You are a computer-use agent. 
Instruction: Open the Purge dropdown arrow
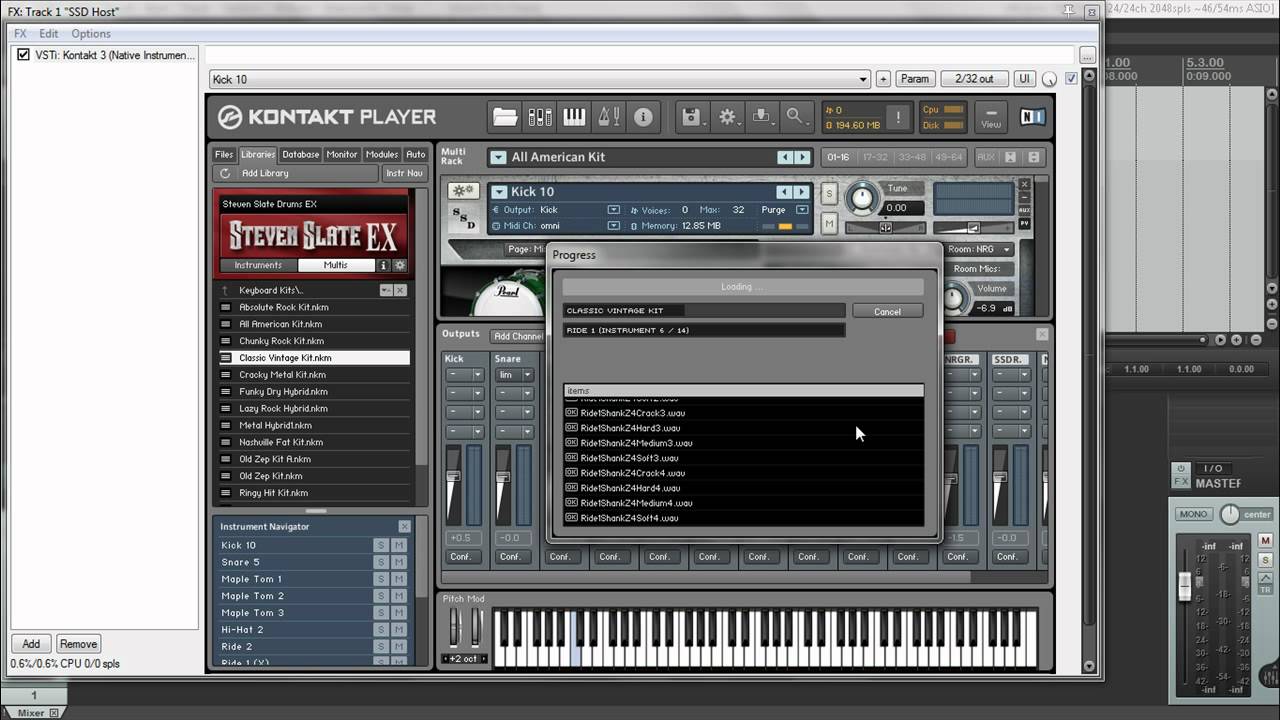(x=802, y=210)
